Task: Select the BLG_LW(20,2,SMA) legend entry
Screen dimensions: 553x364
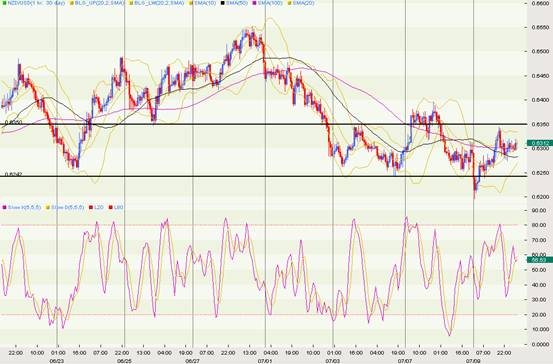Action: (160, 3)
